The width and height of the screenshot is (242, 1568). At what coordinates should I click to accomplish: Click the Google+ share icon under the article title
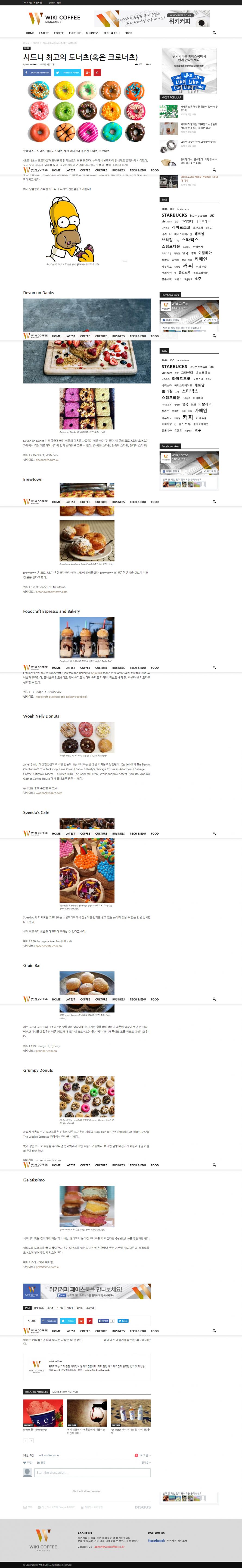(88, 73)
